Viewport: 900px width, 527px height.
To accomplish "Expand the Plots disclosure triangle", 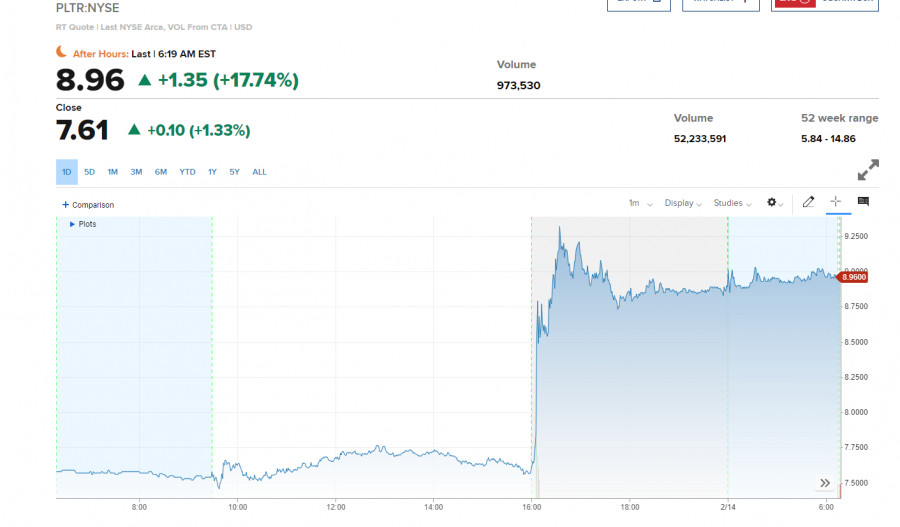I will 72,224.
